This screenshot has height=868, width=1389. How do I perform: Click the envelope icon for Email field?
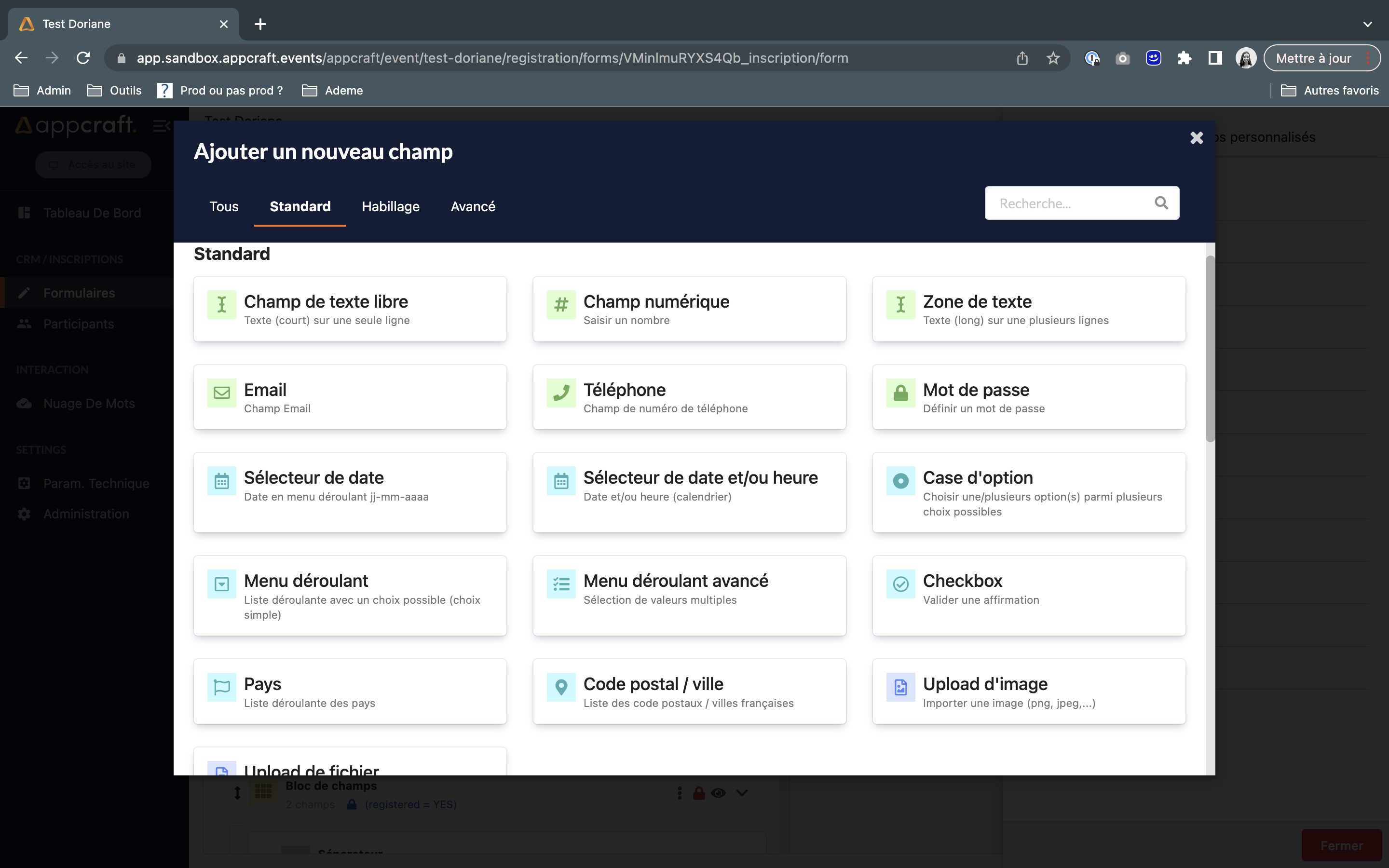[x=221, y=393]
